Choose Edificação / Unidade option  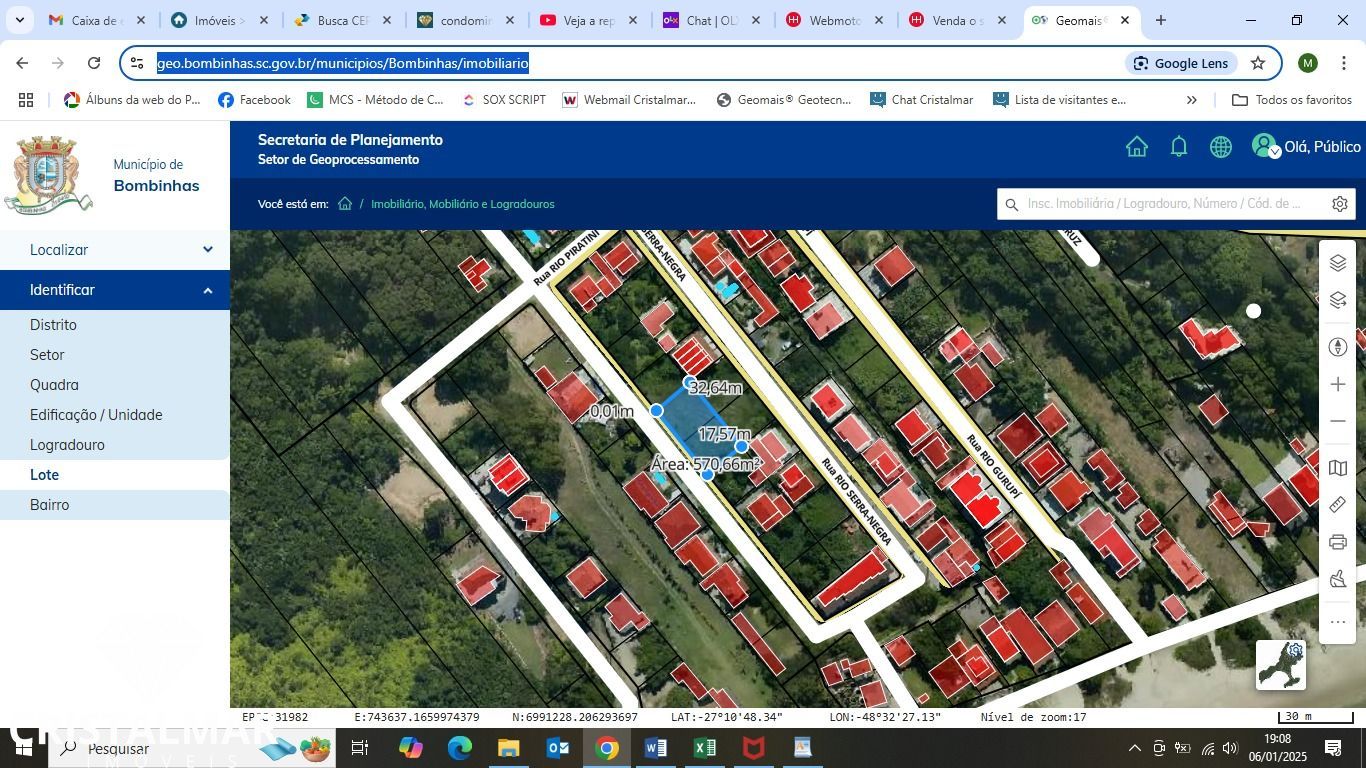coord(96,415)
